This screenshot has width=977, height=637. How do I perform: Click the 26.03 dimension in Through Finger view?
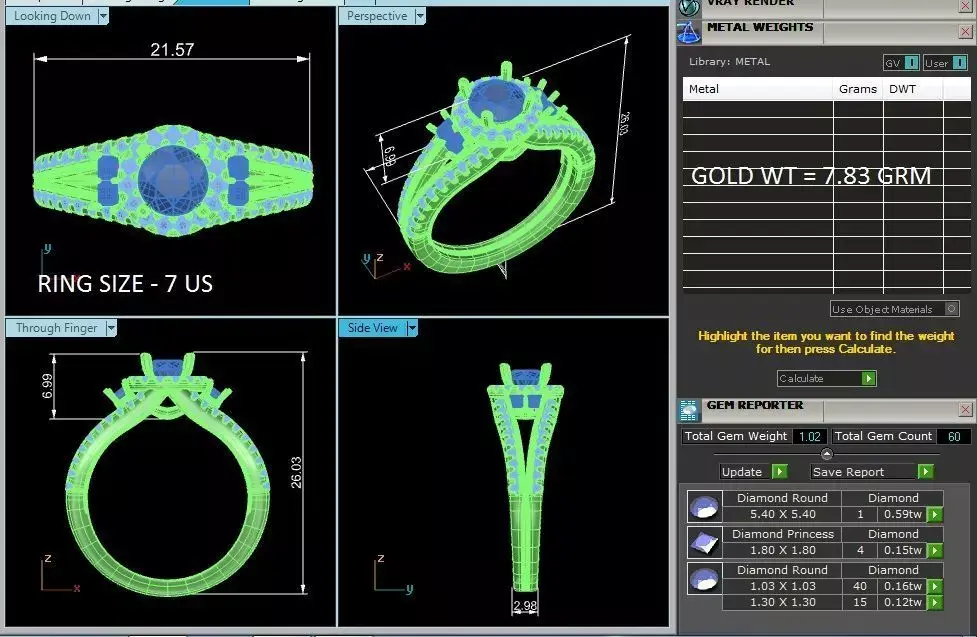(296, 472)
